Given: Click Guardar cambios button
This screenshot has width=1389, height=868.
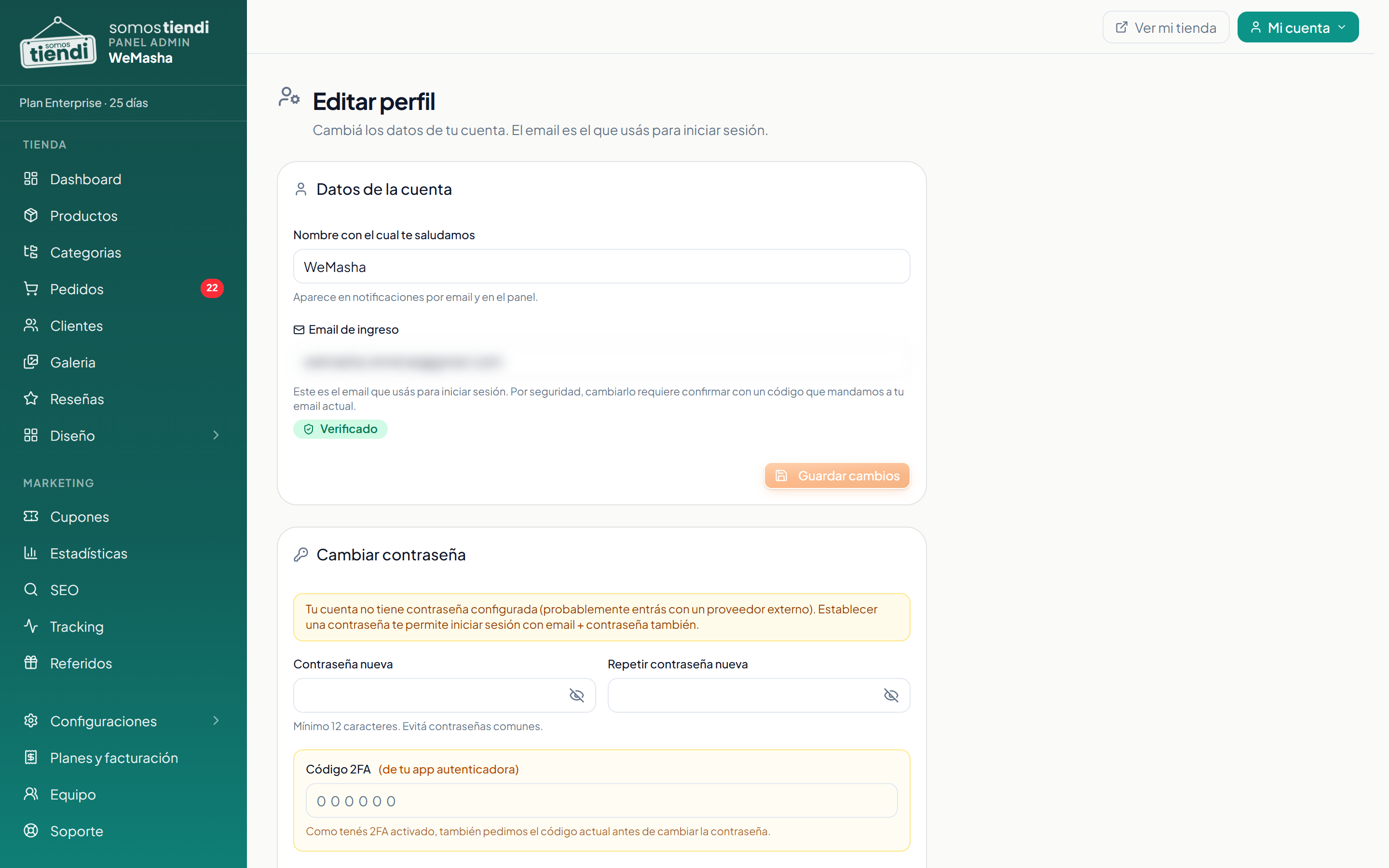Looking at the screenshot, I should tap(837, 476).
